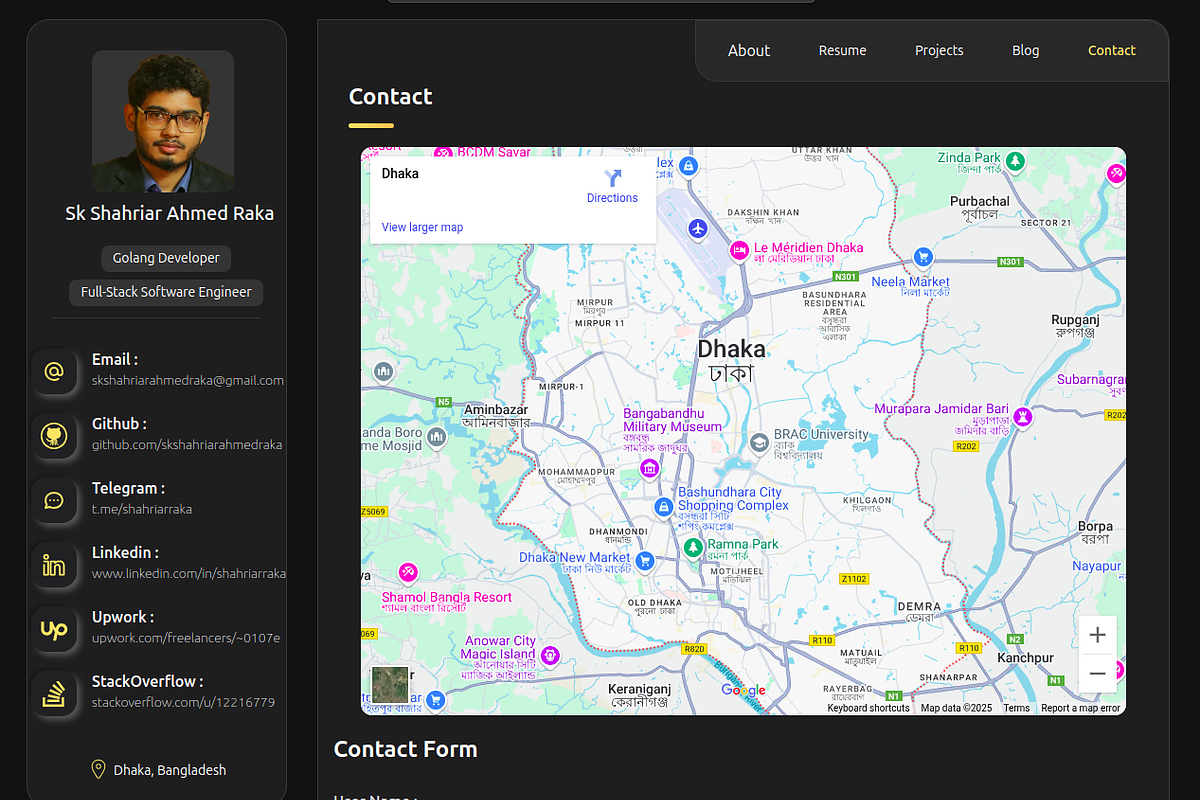The image size is (1200, 800).
Task: Select the Contact tab
Action: pyautogui.click(x=1112, y=50)
